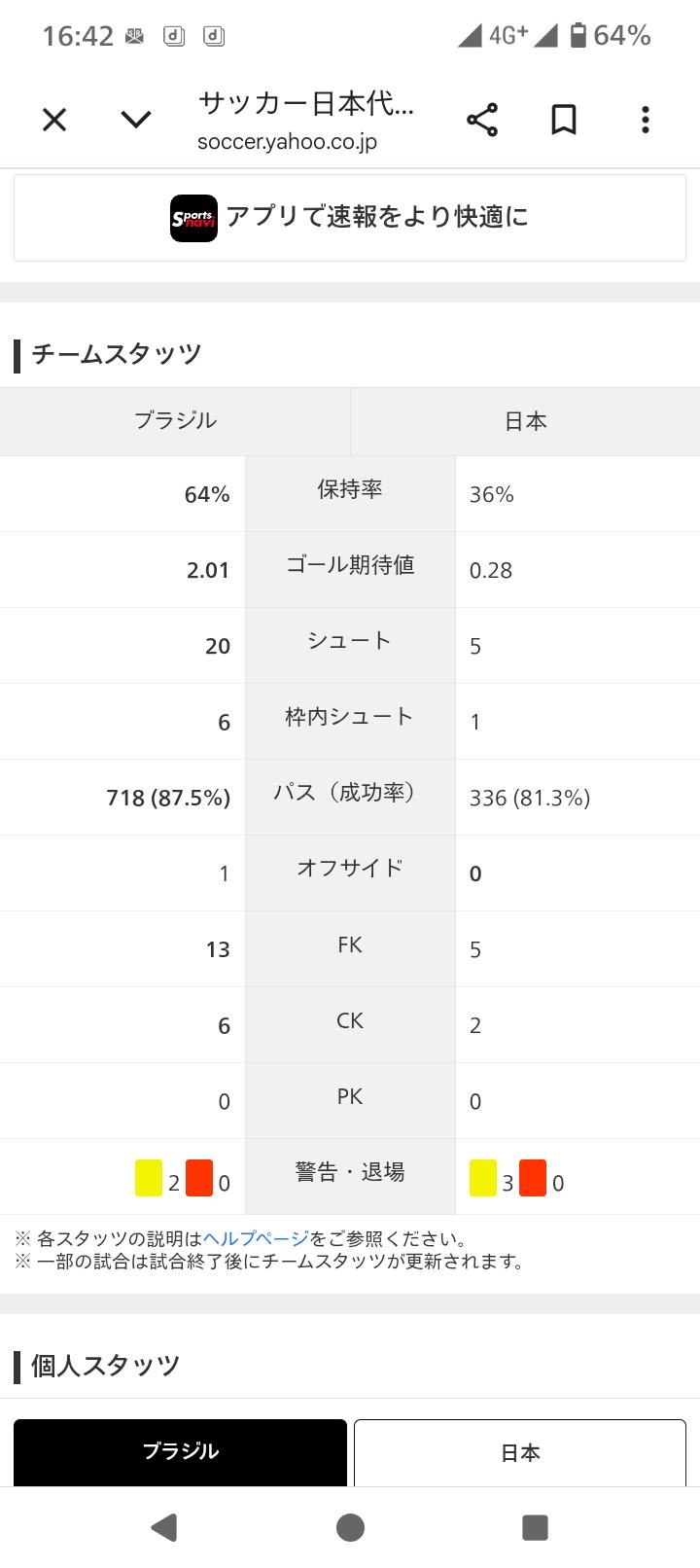700x1568 pixels.
Task: Bookmark this page using bookmark icon
Action: pyautogui.click(x=564, y=120)
